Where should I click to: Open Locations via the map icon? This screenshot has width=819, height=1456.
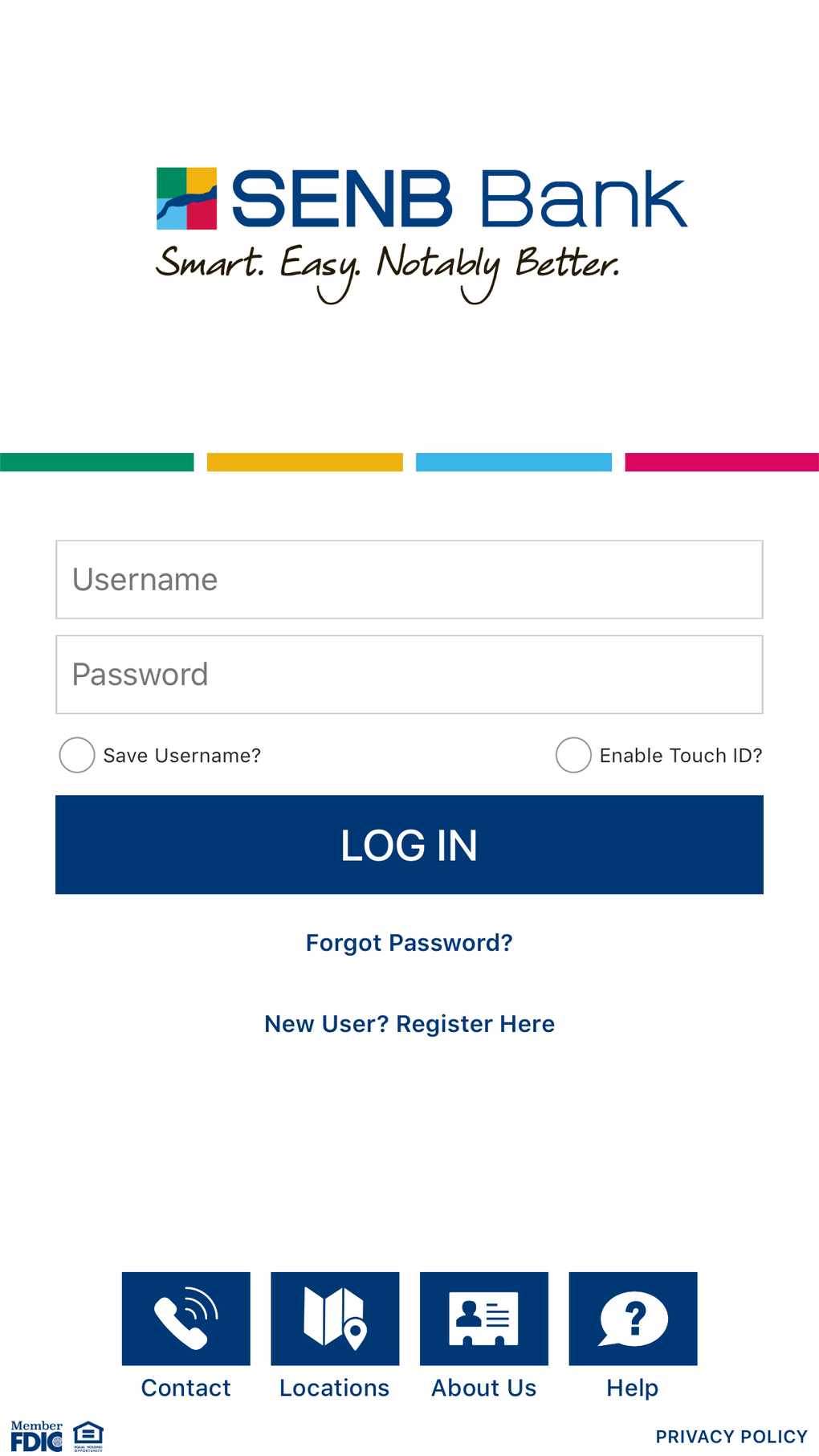click(x=335, y=1319)
